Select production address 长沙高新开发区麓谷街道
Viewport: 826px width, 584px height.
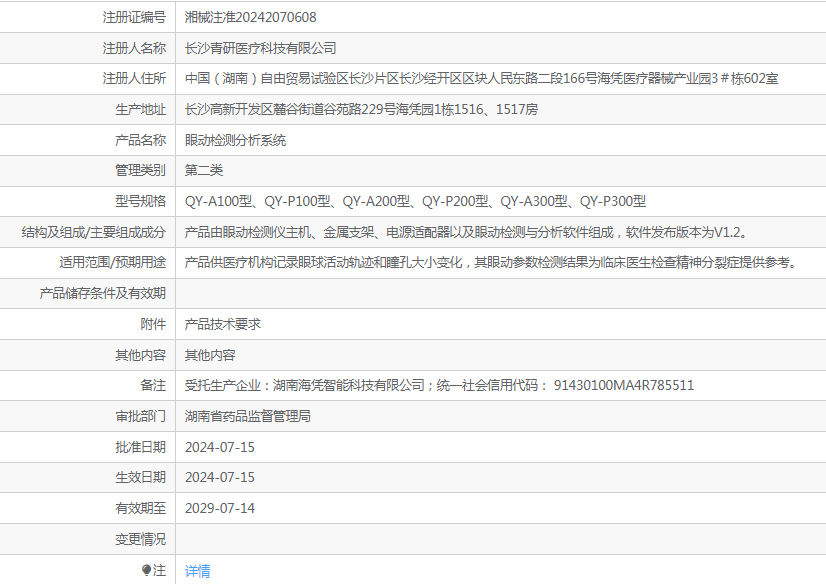pyautogui.click(x=361, y=110)
